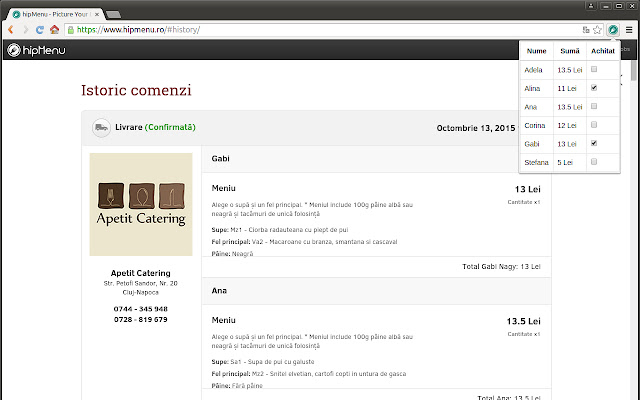The image size is (640, 400).
Task: Click Total Gabi Nagy: 13 Lei
Action: (x=501, y=267)
